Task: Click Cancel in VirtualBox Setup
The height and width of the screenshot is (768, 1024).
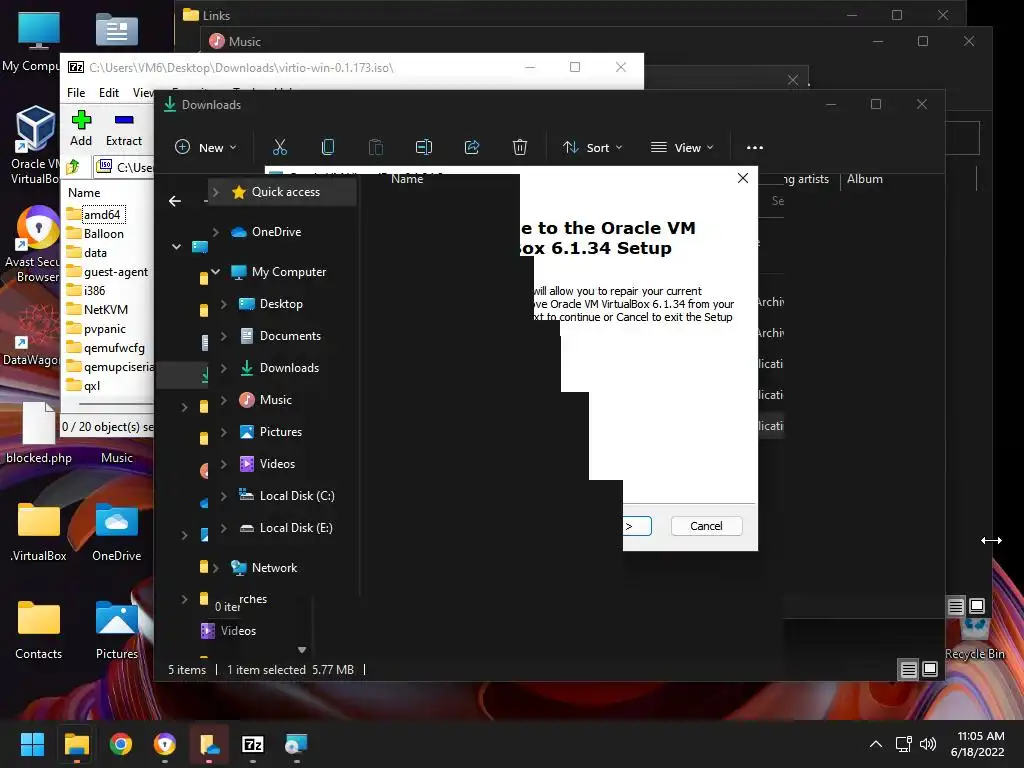Action: click(x=706, y=526)
